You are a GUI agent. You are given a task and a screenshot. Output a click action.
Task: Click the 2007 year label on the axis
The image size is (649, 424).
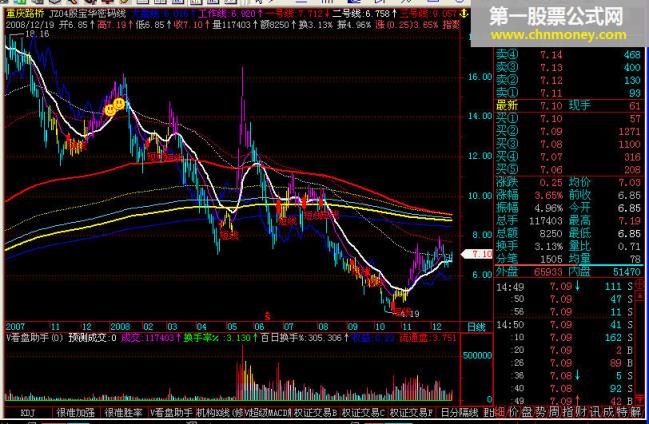point(15,327)
